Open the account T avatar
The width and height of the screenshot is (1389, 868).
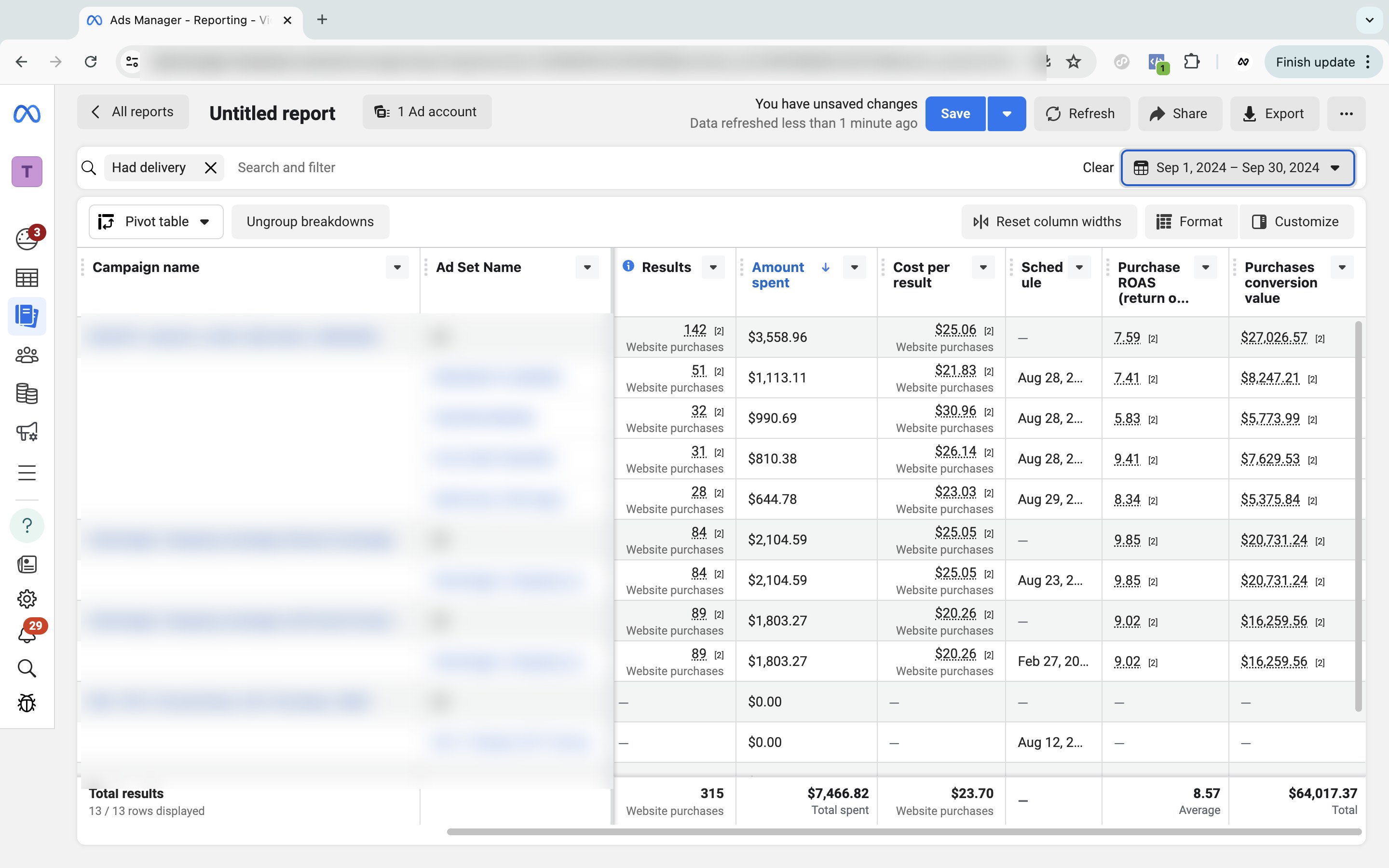(x=27, y=172)
